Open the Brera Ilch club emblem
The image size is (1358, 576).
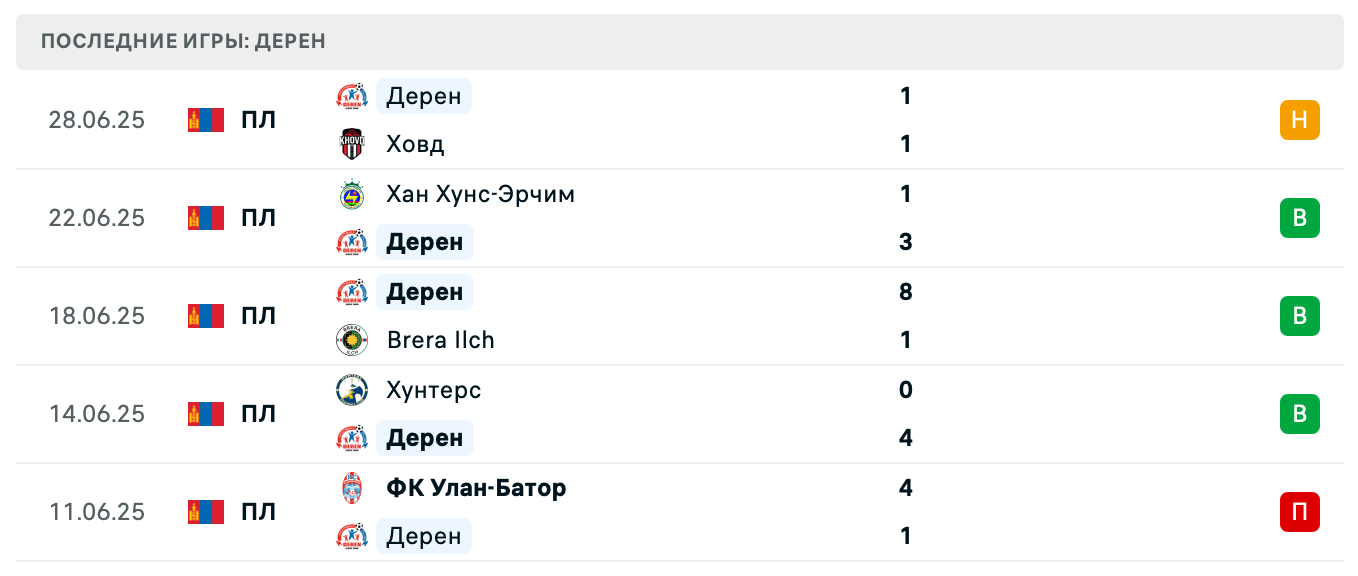click(x=352, y=340)
